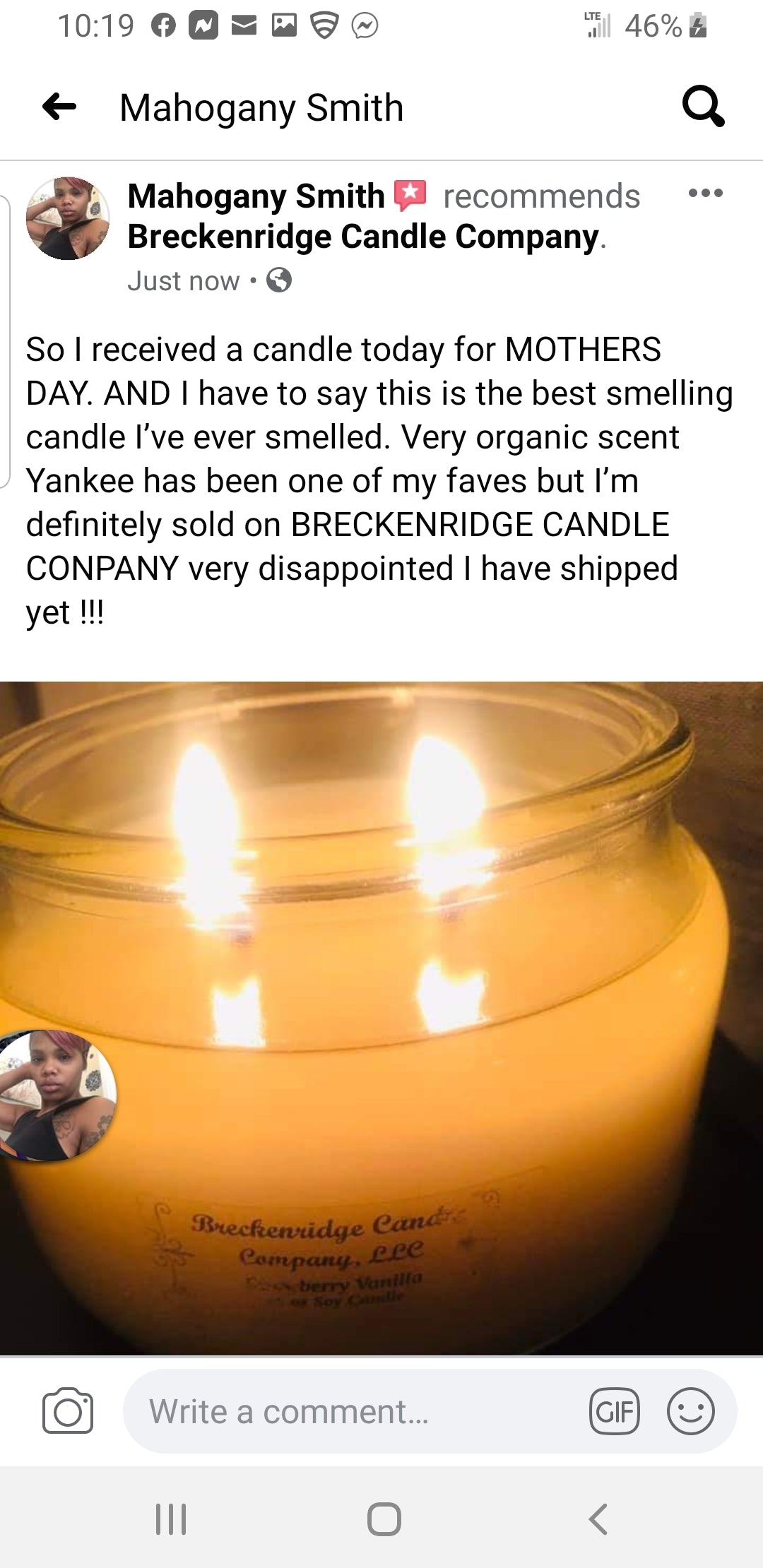Tap Android recent apps button

coord(171,1519)
